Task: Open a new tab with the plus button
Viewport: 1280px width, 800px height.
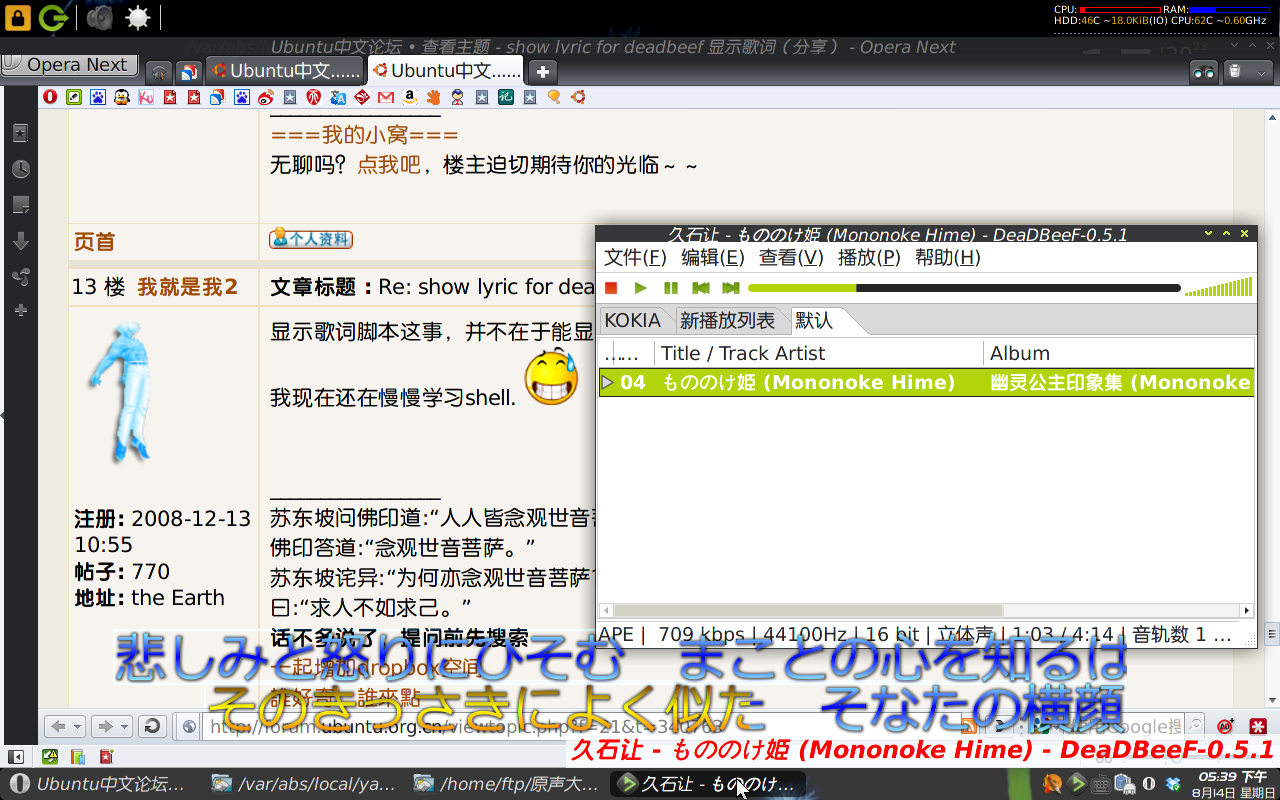Action: [x=542, y=71]
